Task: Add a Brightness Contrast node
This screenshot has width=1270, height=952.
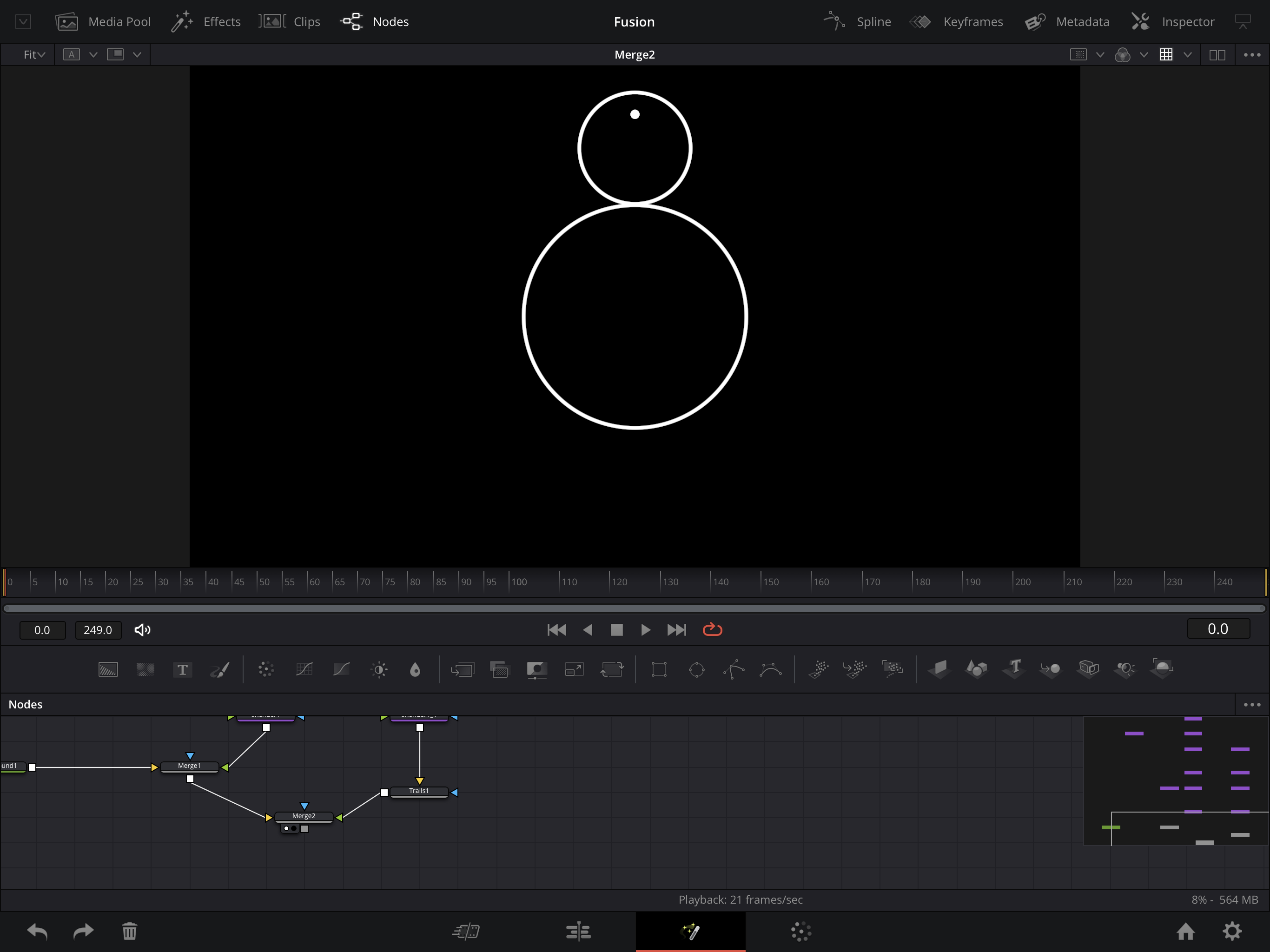Action: click(379, 669)
